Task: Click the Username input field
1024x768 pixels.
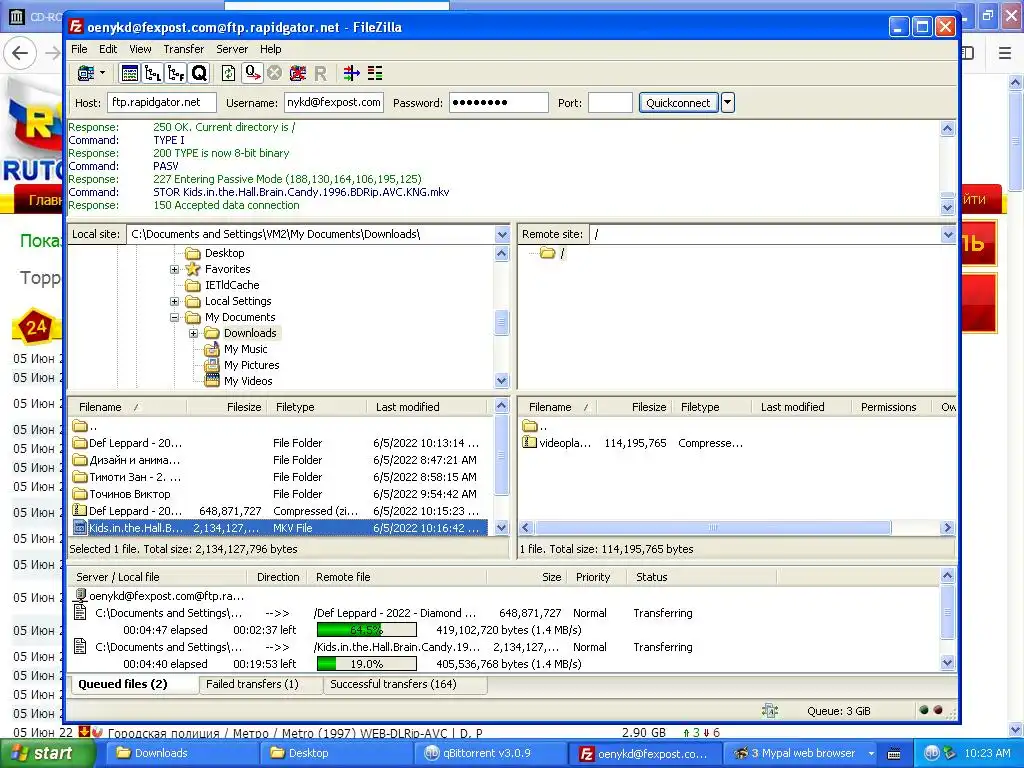Action: coord(334,103)
